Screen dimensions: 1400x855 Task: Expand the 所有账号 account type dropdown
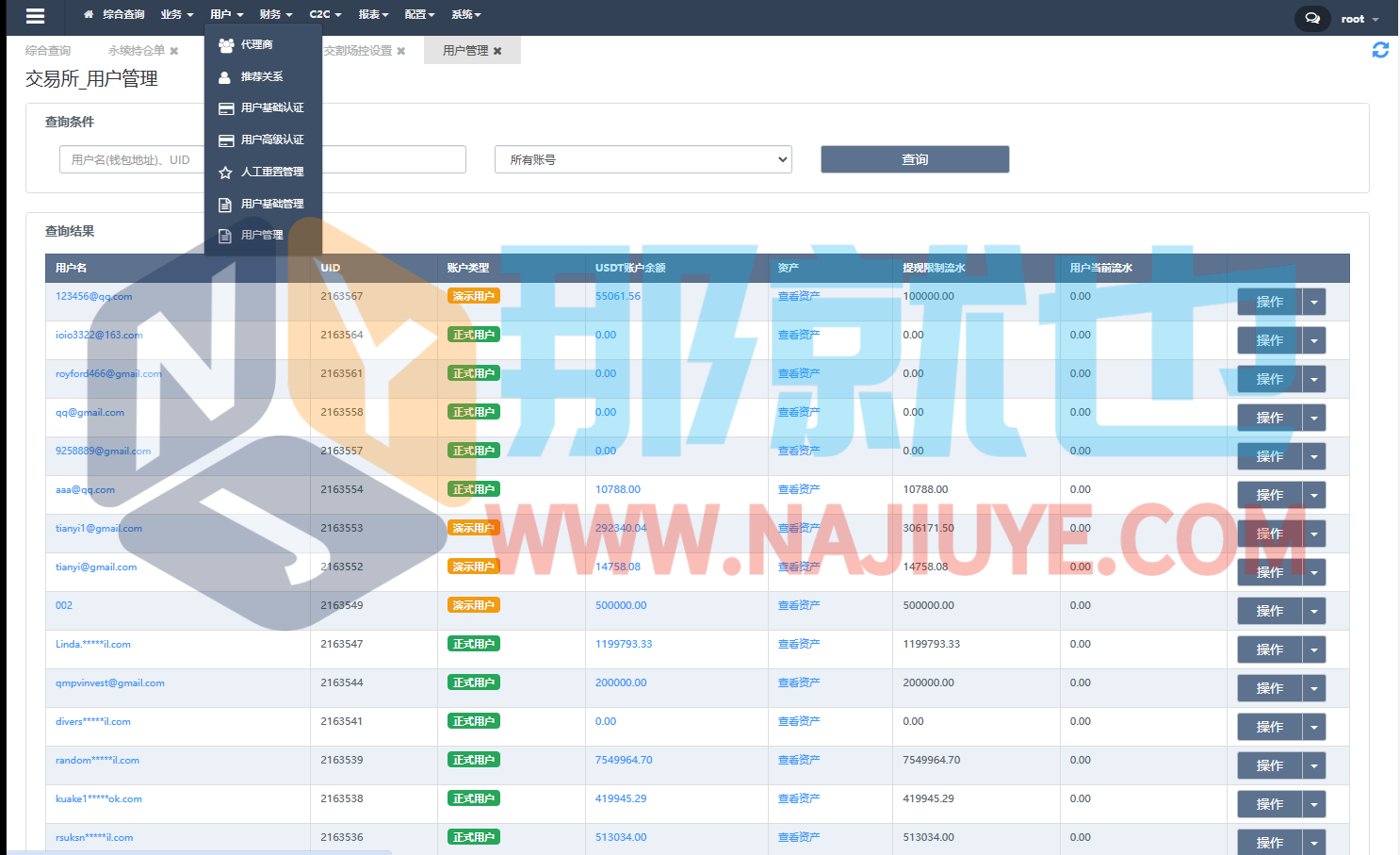tap(643, 159)
